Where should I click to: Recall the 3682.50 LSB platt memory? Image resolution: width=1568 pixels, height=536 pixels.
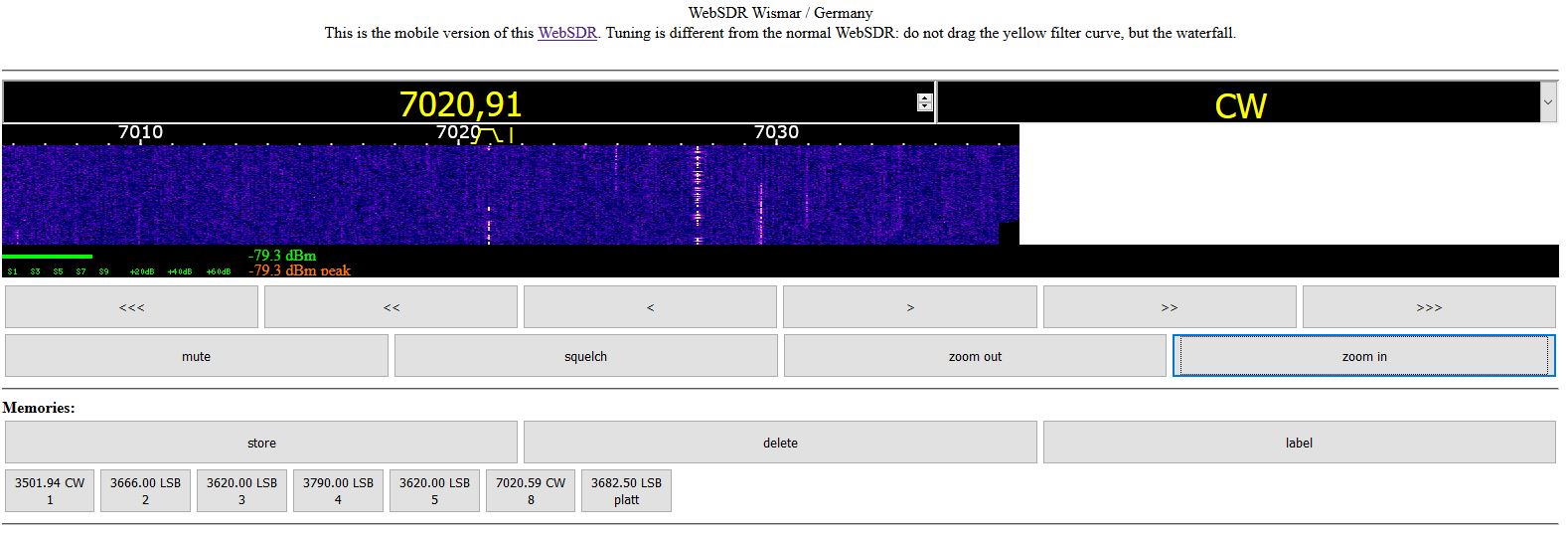(x=626, y=491)
